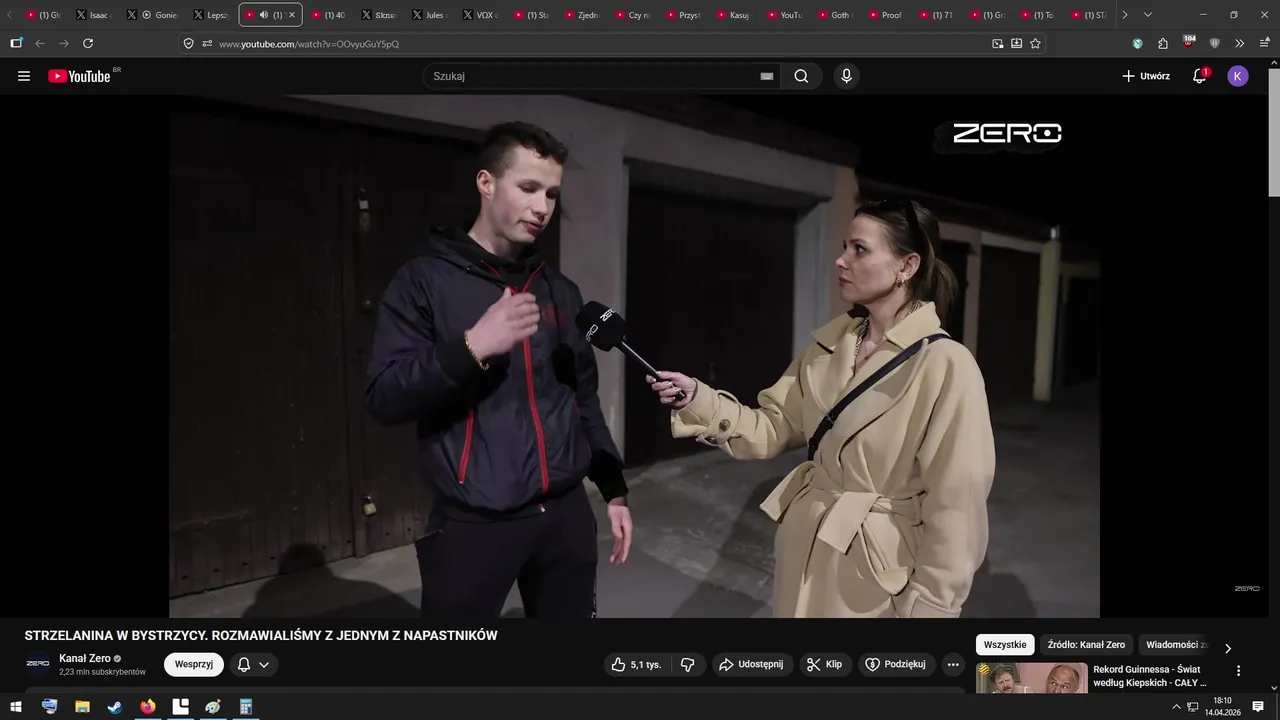Click the video player area to pause
1280x720 pixels.
pyautogui.click(x=634, y=356)
